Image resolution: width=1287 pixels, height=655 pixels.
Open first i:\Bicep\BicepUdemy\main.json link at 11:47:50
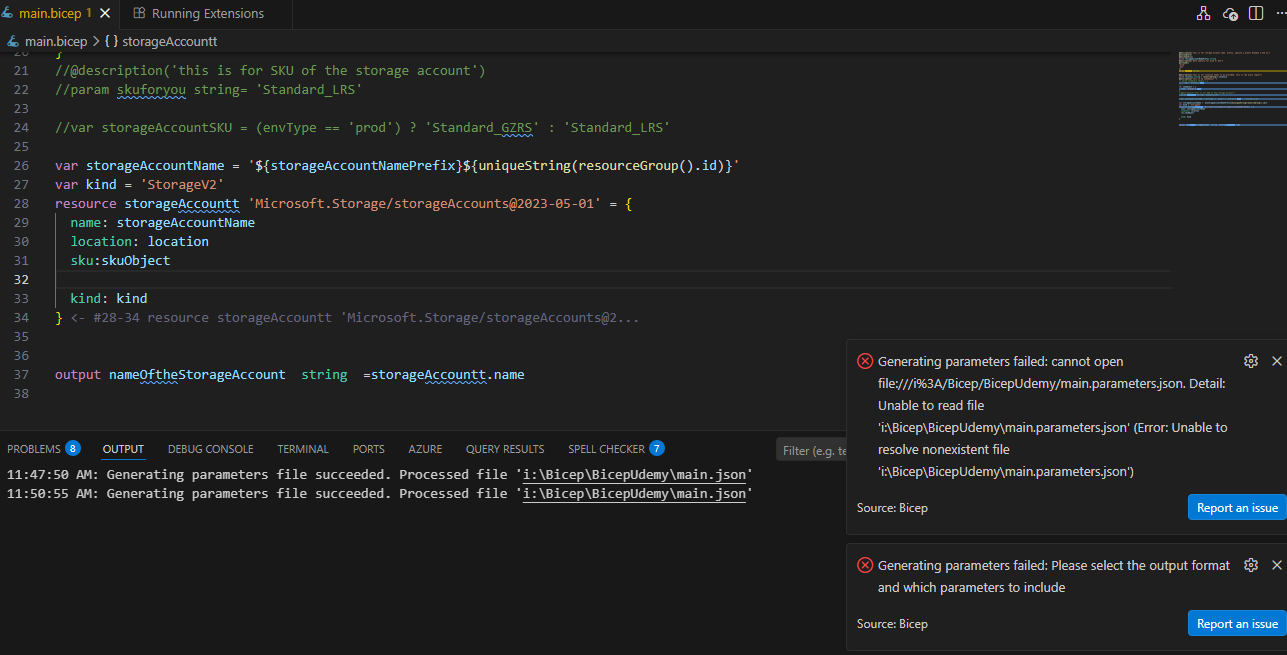tap(634, 475)
